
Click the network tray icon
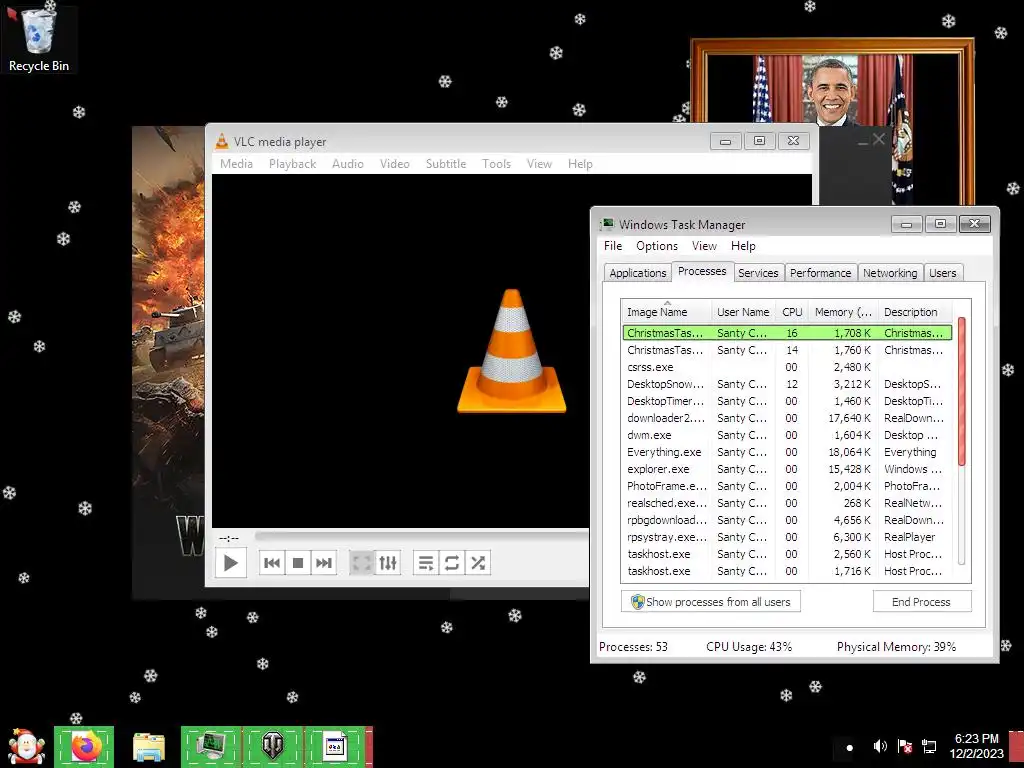[929, 746]
